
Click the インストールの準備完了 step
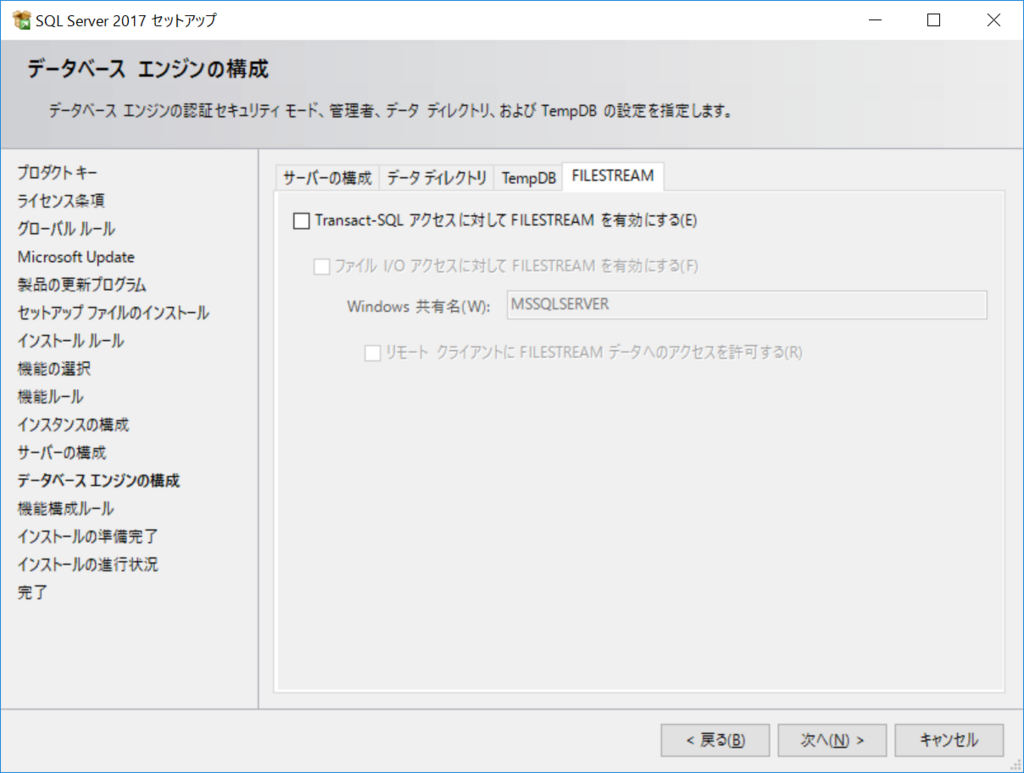click(88, 537)
